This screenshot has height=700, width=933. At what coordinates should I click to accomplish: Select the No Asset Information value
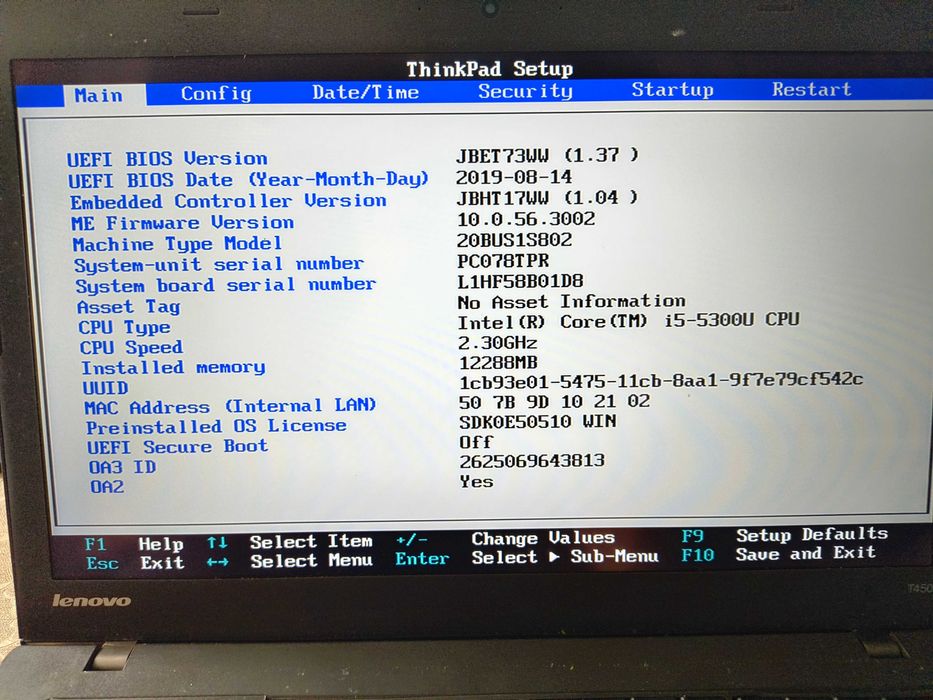[572, 301]
